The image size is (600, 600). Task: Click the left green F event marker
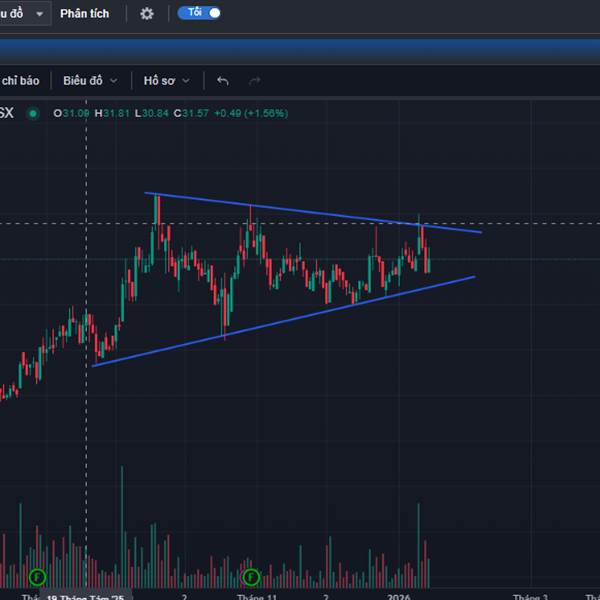tap(38, 577)
